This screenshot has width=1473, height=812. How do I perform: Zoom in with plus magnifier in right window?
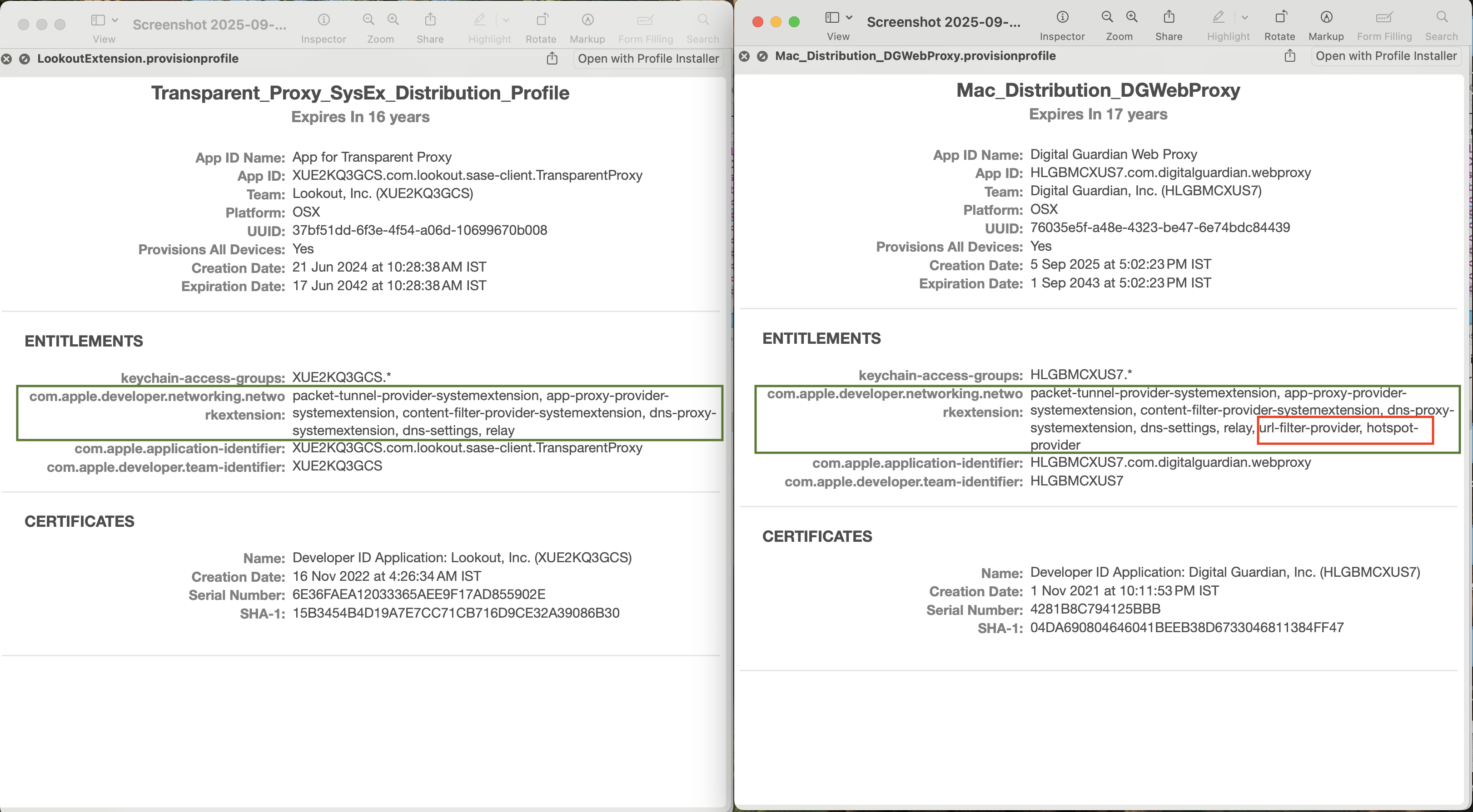pos(1132,17)
